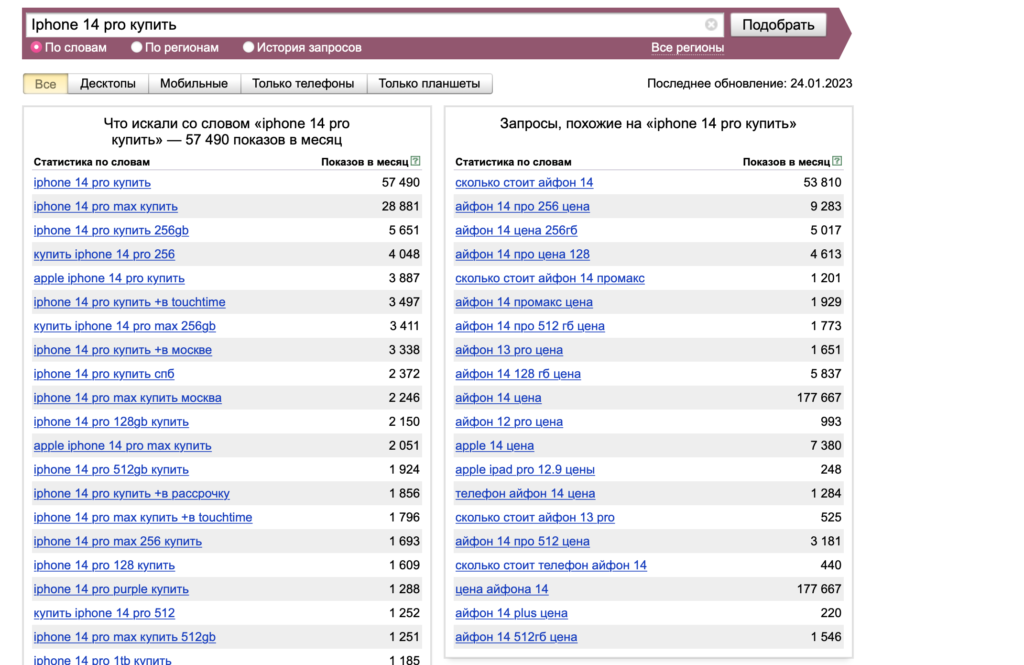The image size is (1024, 665).
Task: Open 'iphone 14 pro max купить 512gb' link
Action: click(125, 637)
